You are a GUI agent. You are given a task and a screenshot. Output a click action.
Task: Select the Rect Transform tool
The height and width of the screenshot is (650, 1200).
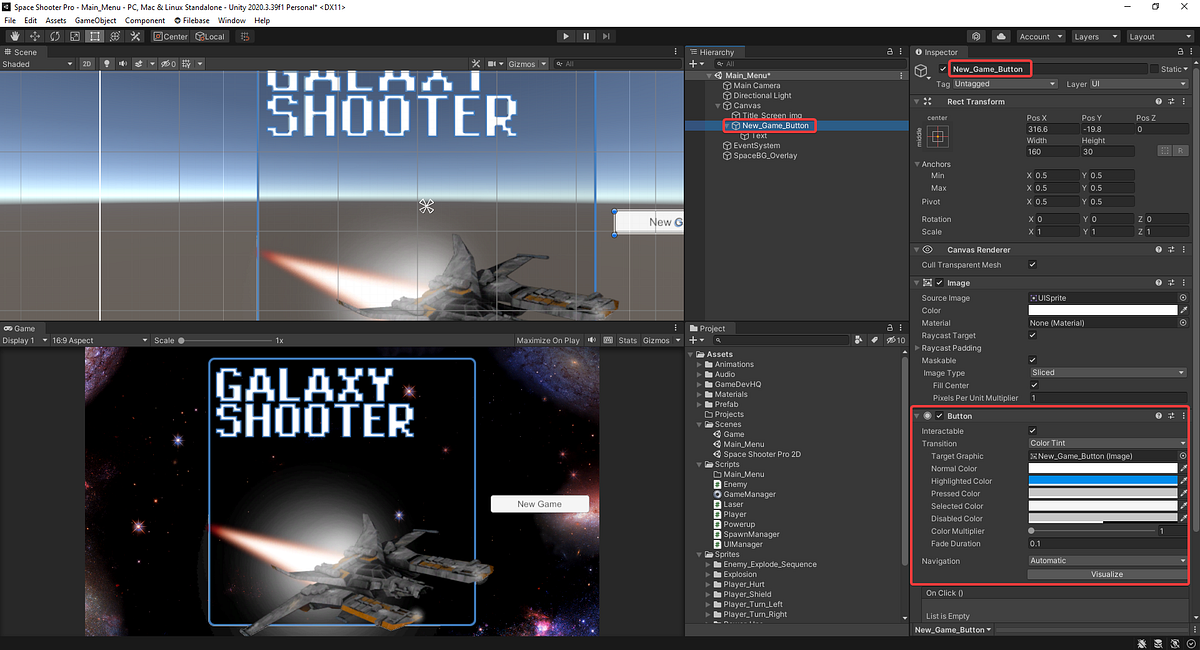point(95,36)
